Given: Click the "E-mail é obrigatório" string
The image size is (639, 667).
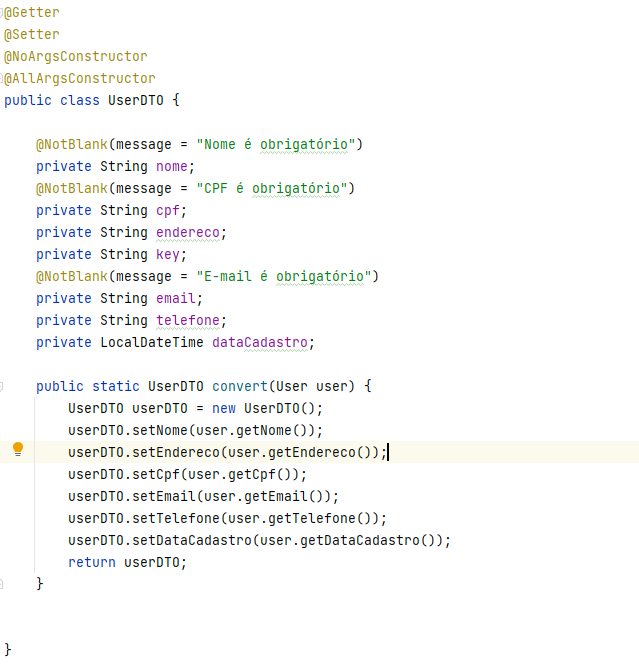Looking at the screenshot, I should (x=284, y=276).
